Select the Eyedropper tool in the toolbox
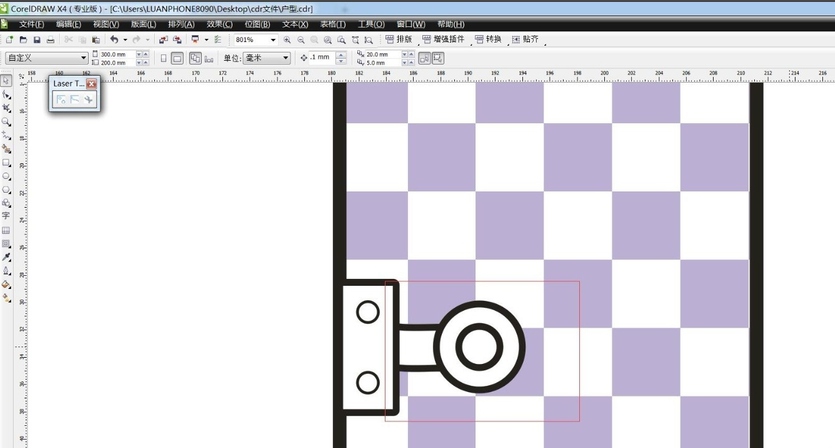The image size is (835, 448). [x=7, y=257]
